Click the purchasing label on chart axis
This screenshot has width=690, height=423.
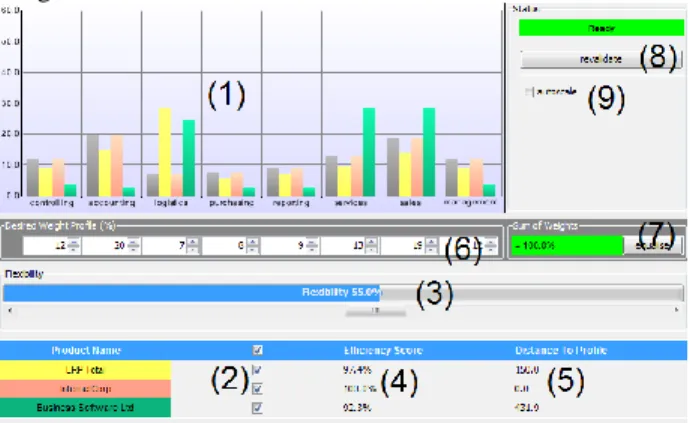coord(231,203)
